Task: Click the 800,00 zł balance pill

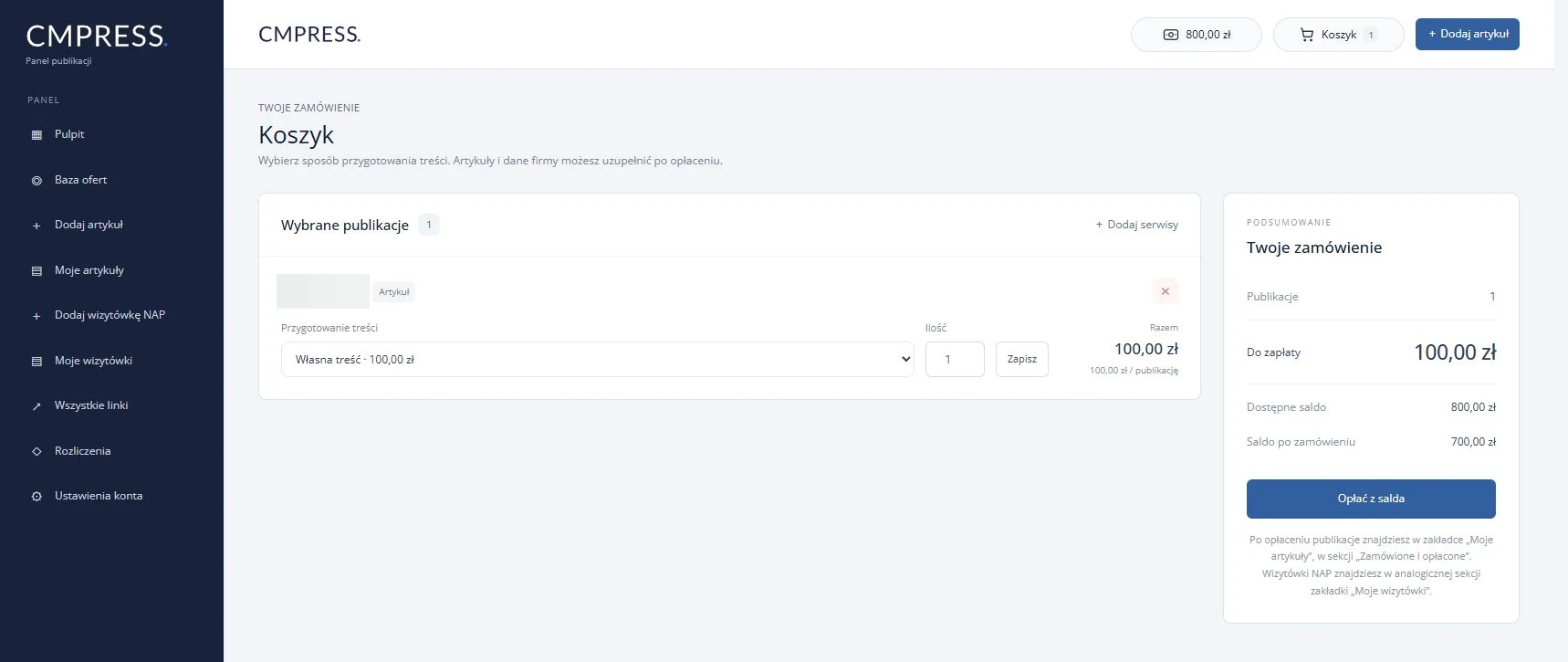Action: 1197,35
